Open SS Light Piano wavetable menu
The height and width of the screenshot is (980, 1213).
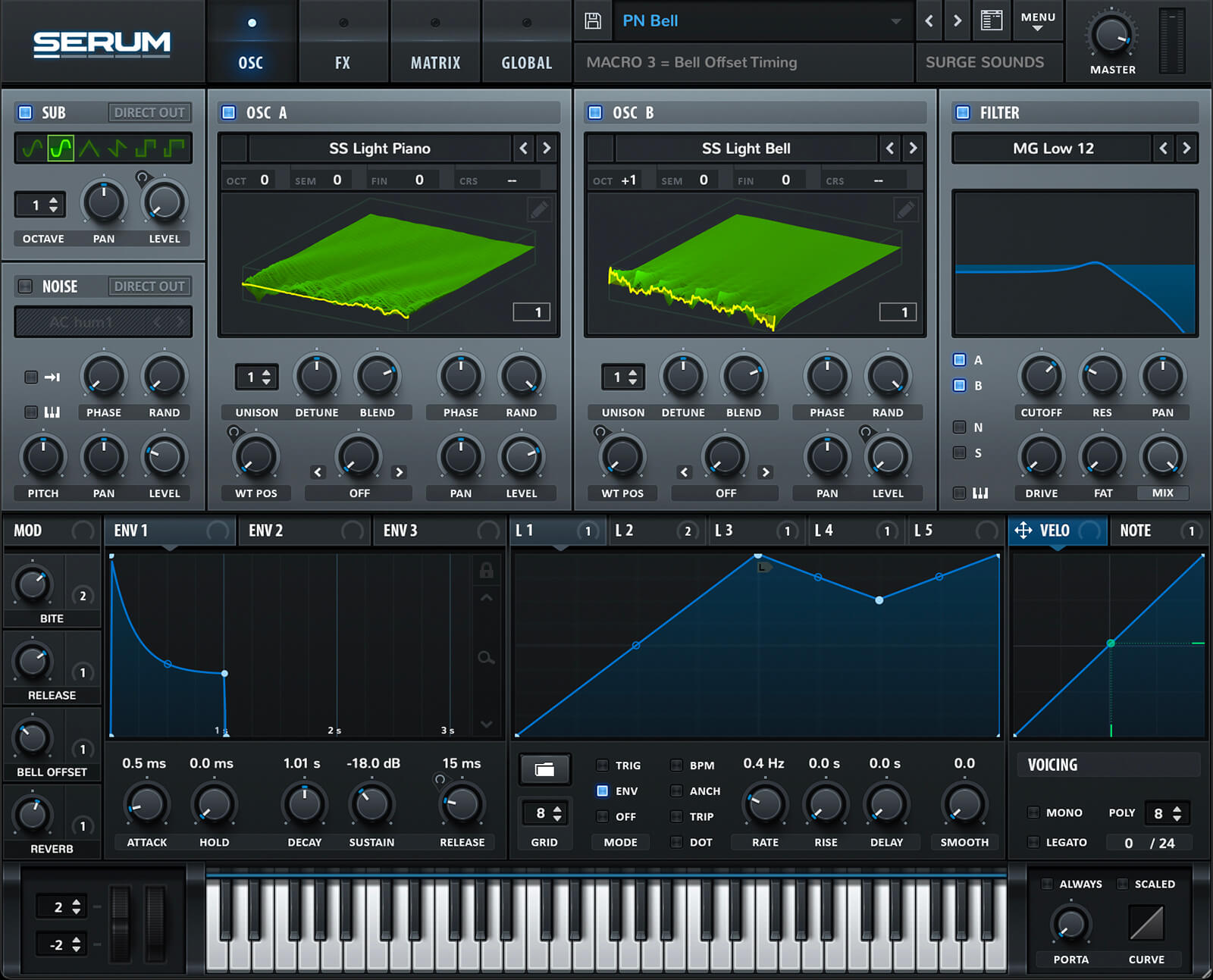pos(380,149)
